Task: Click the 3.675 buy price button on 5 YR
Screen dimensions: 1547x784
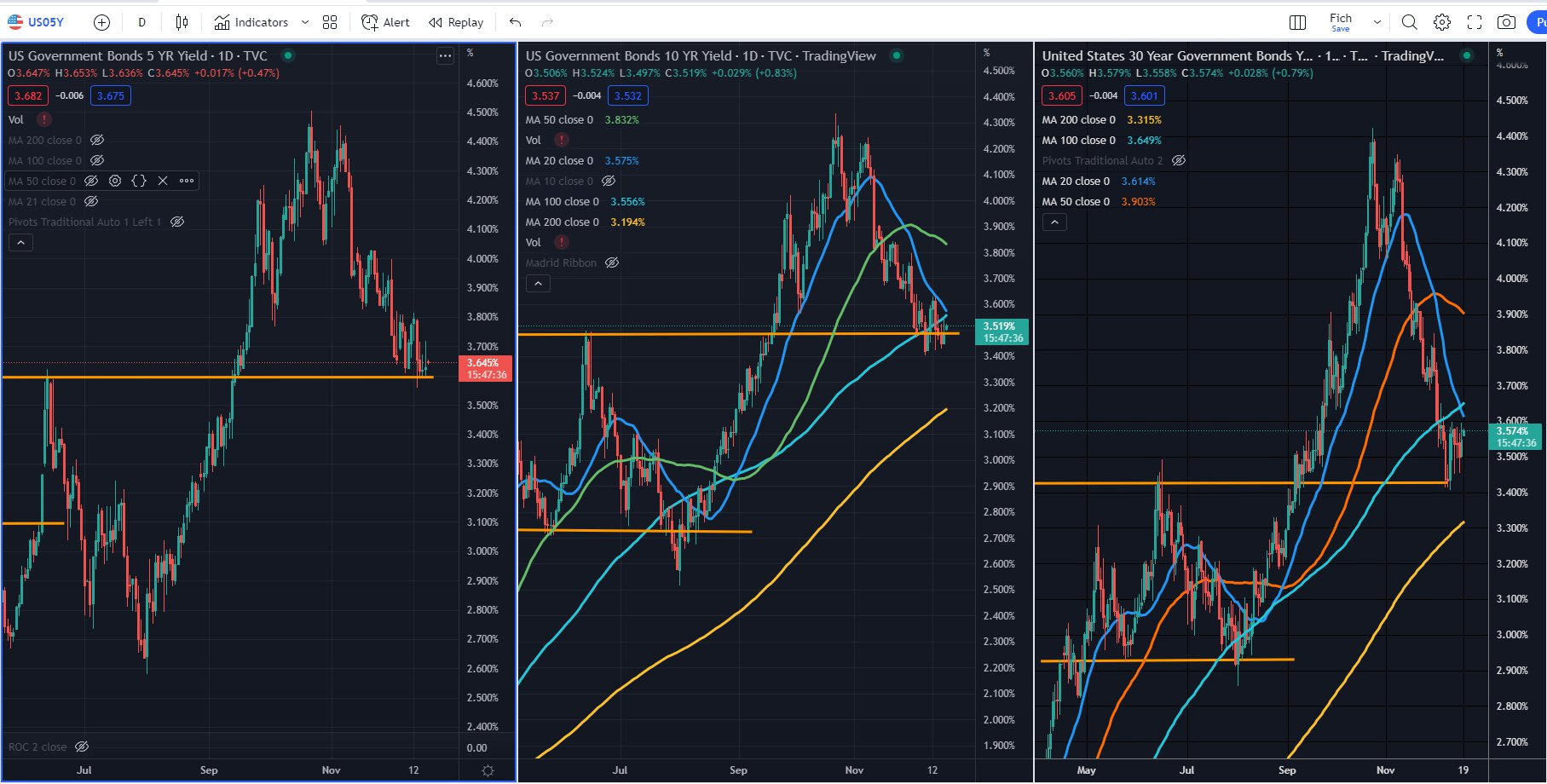Action: 111,95
